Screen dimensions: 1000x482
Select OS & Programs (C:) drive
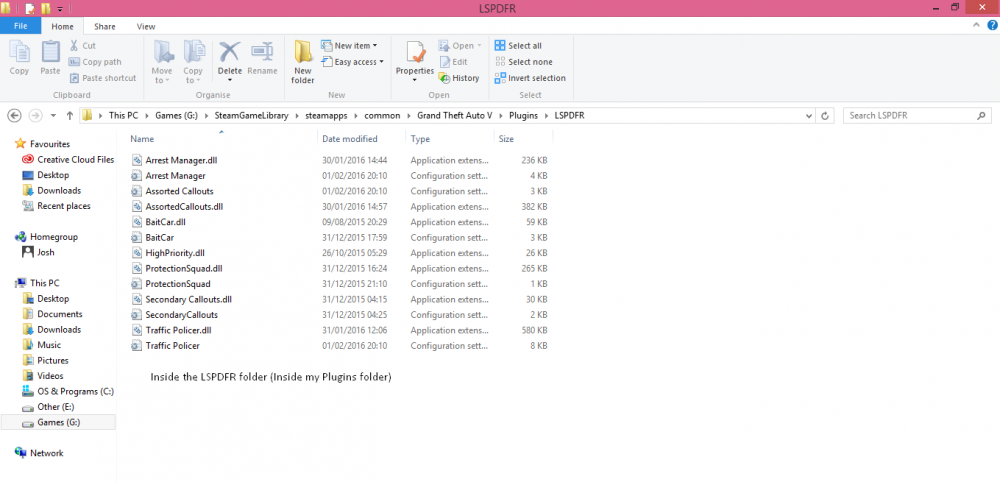(x=68, y=391)
